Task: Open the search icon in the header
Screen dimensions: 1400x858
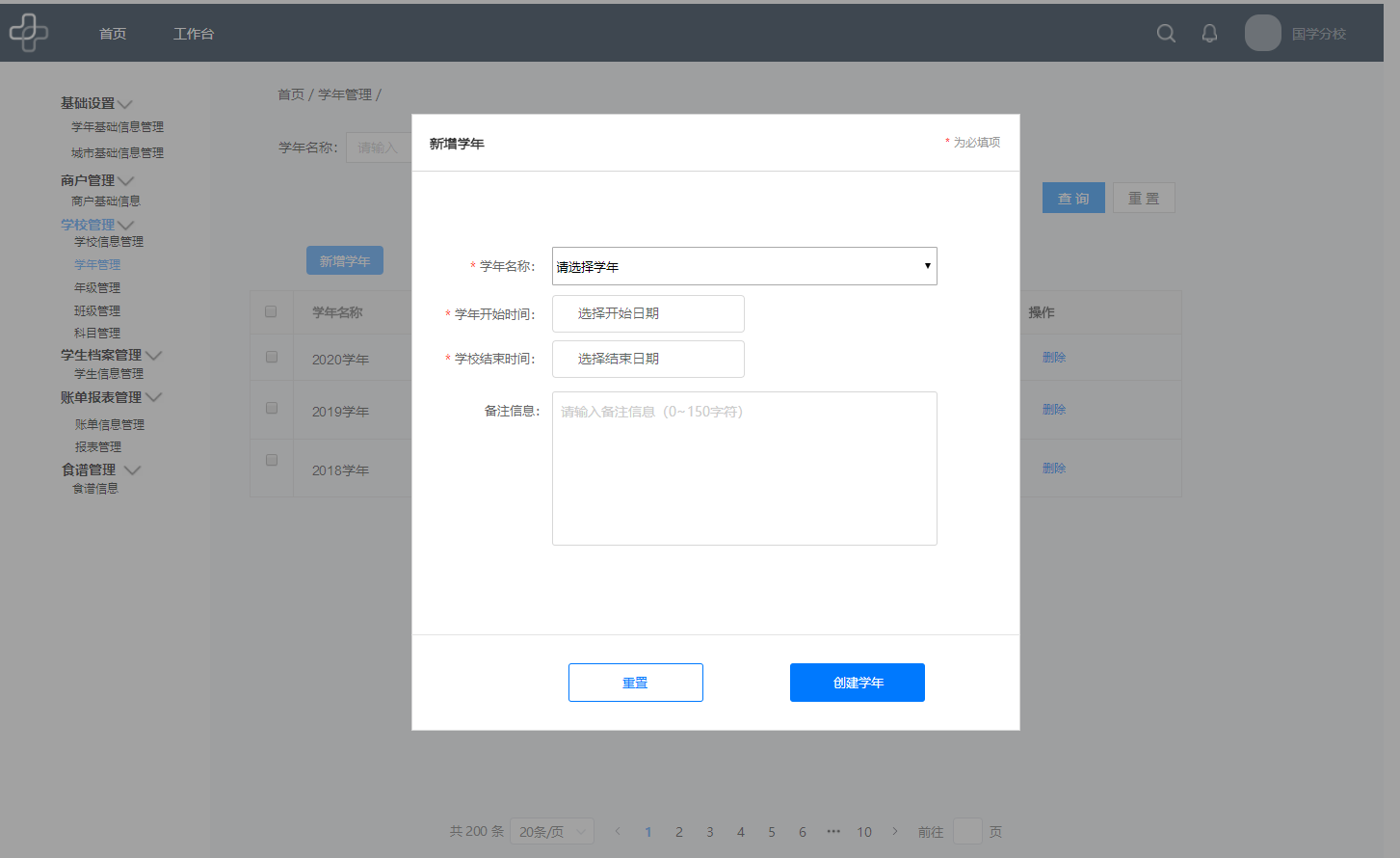Action: tap(1166, 34)
